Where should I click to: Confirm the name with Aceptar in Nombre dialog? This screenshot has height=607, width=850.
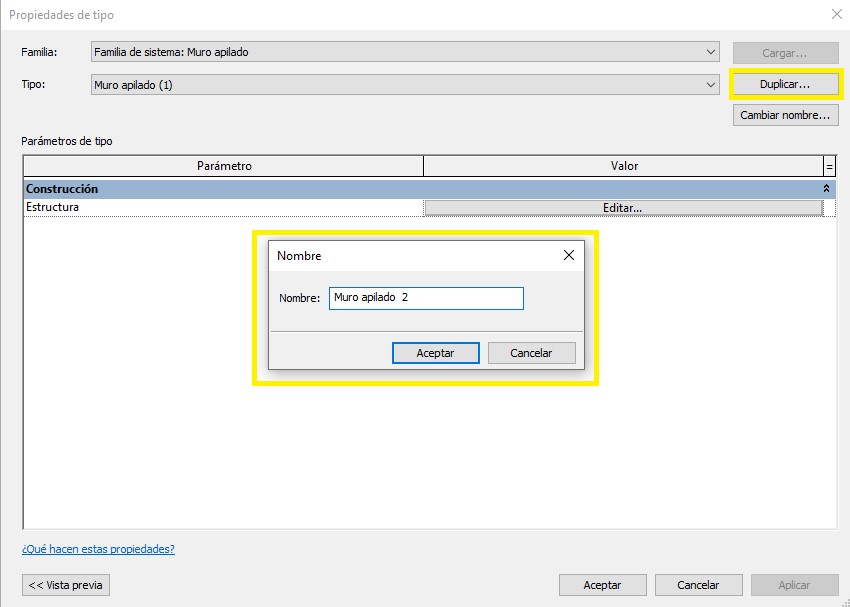435,353
